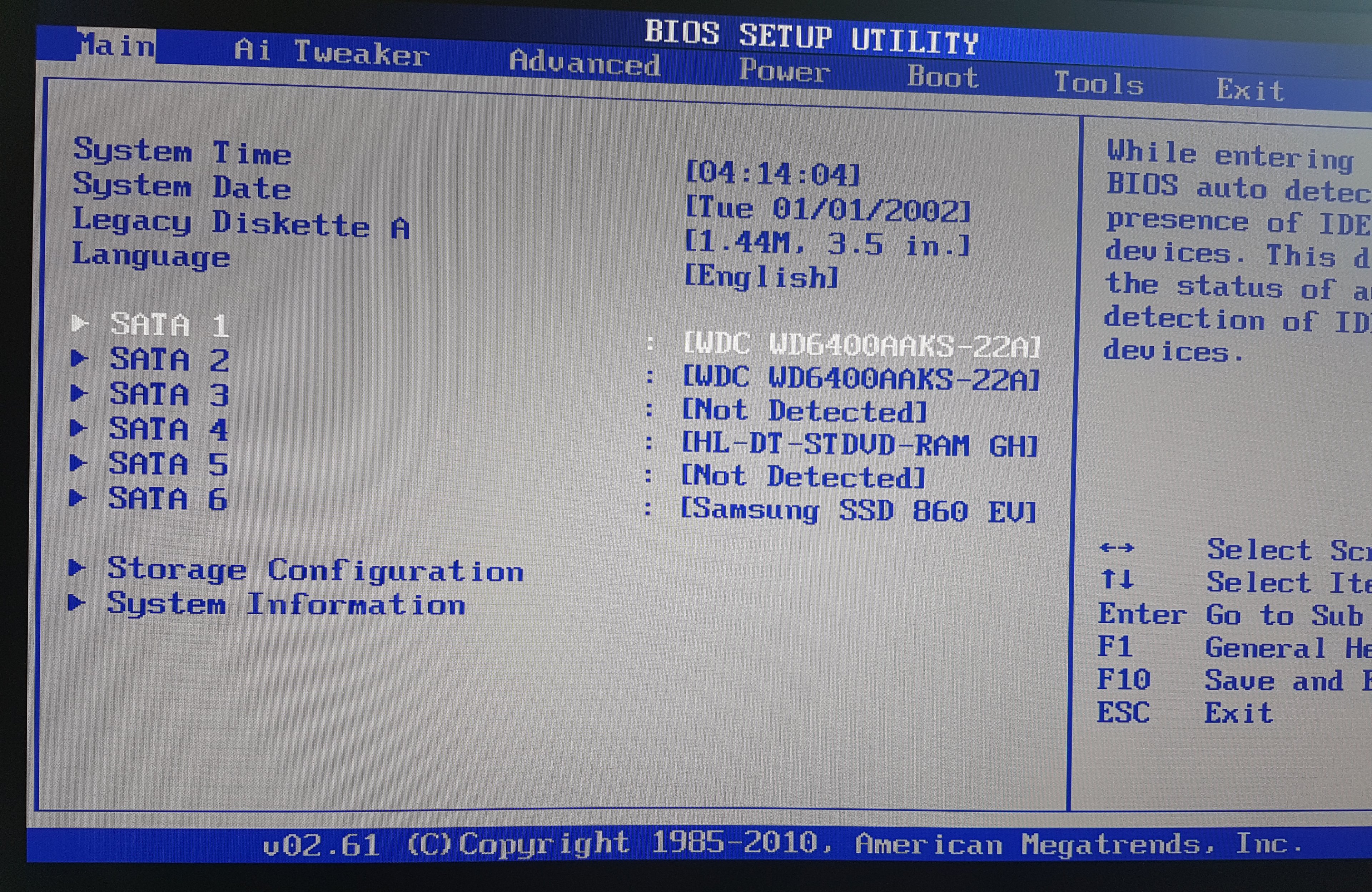Open the Tools tab

pos(1098,84)
